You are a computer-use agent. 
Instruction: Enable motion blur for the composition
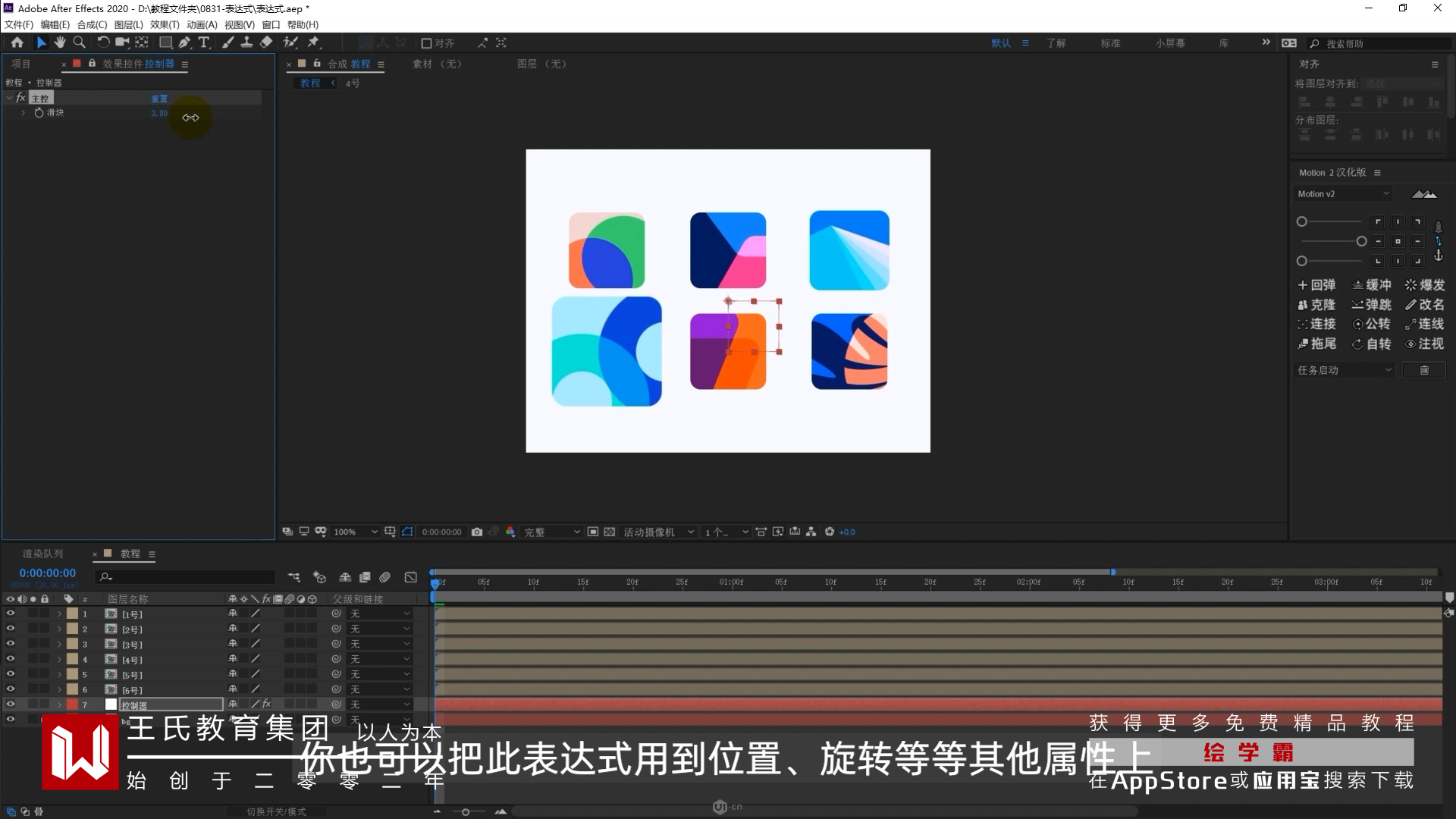pos(384,577)
